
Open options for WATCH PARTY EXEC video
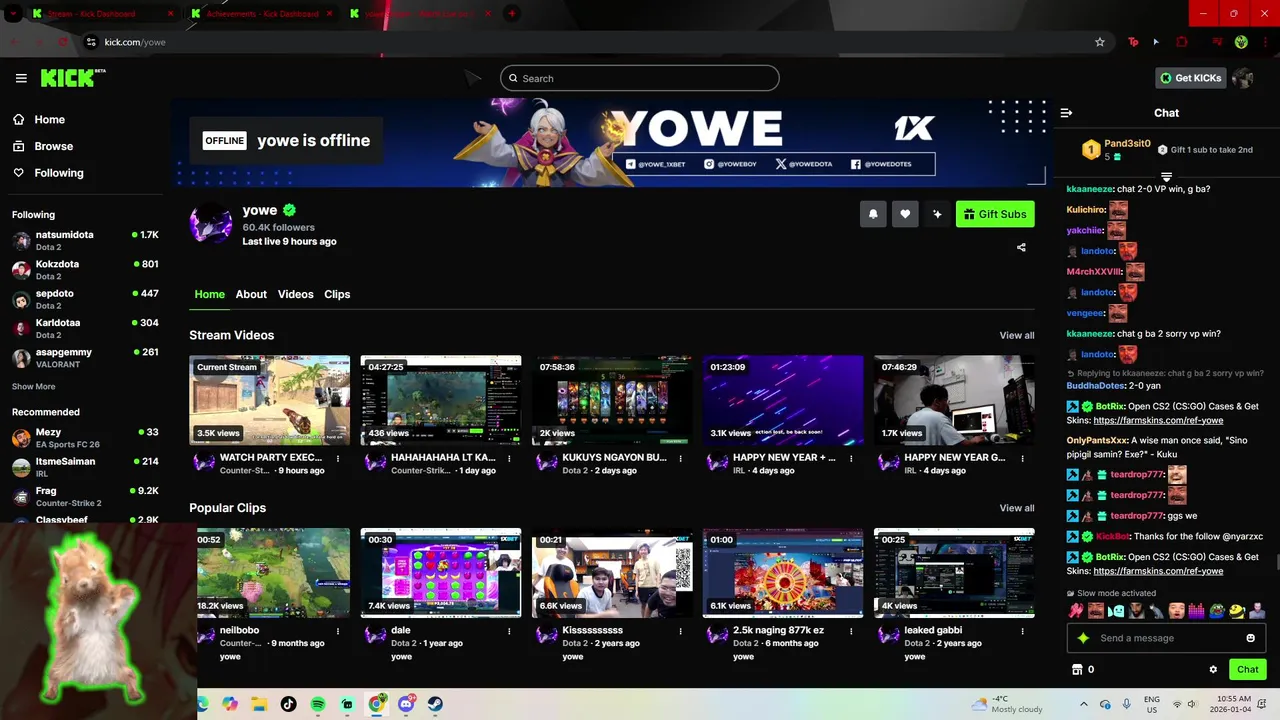(338, 458)
